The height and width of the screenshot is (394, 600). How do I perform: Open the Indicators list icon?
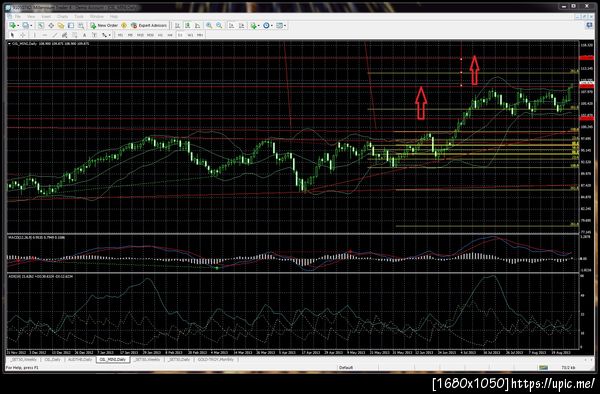click(x=253, y=25)
